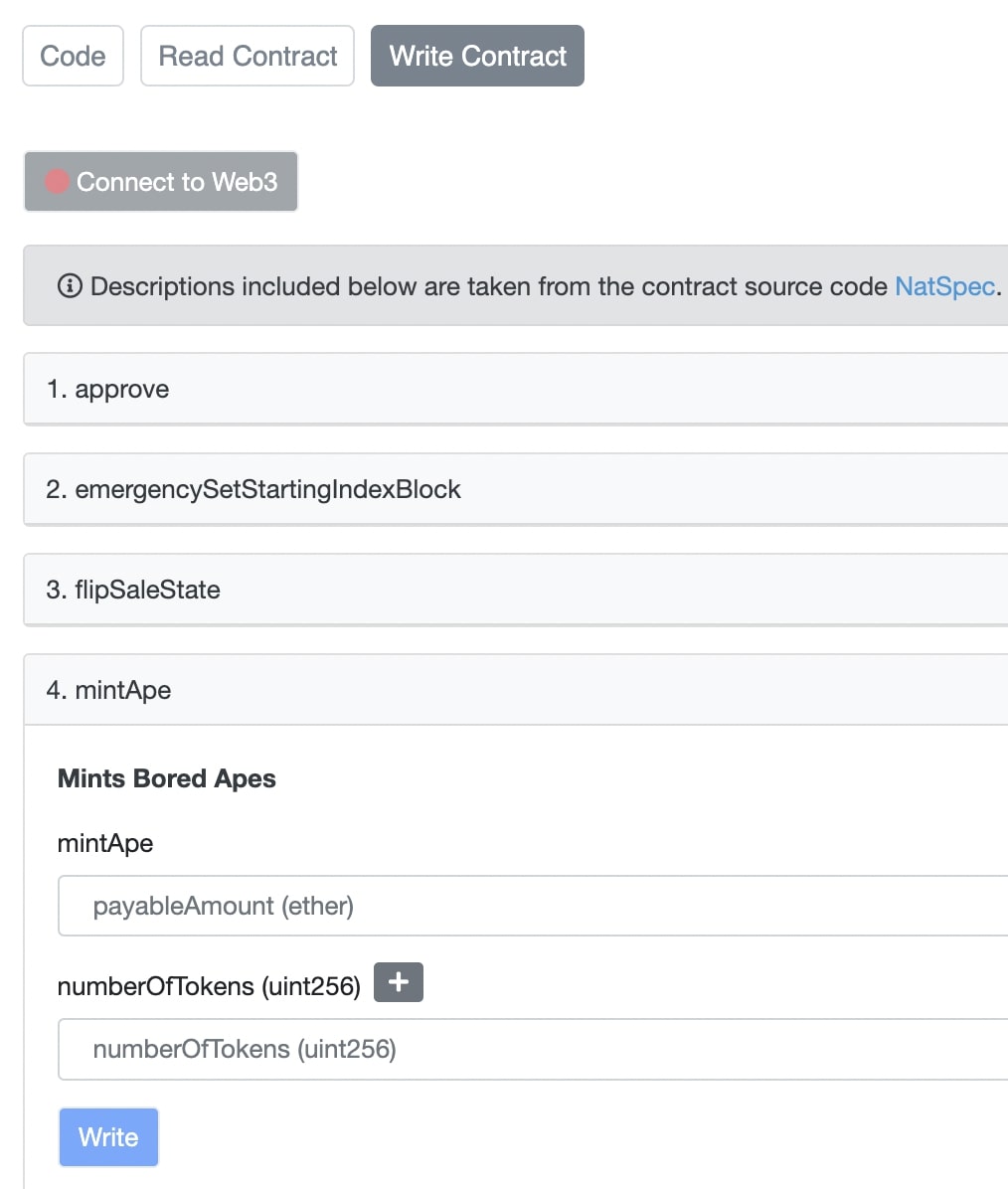Click Connect to Web3 button
The image size is (1008, 1189).
(x=161, y=182)
